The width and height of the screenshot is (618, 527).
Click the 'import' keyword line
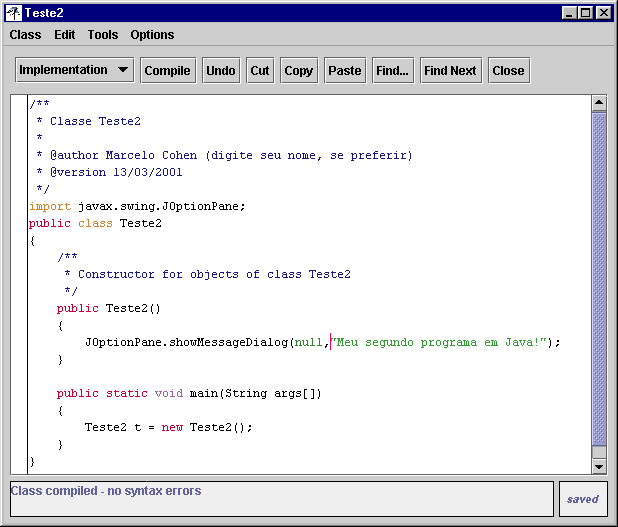[x=137, y=206]
